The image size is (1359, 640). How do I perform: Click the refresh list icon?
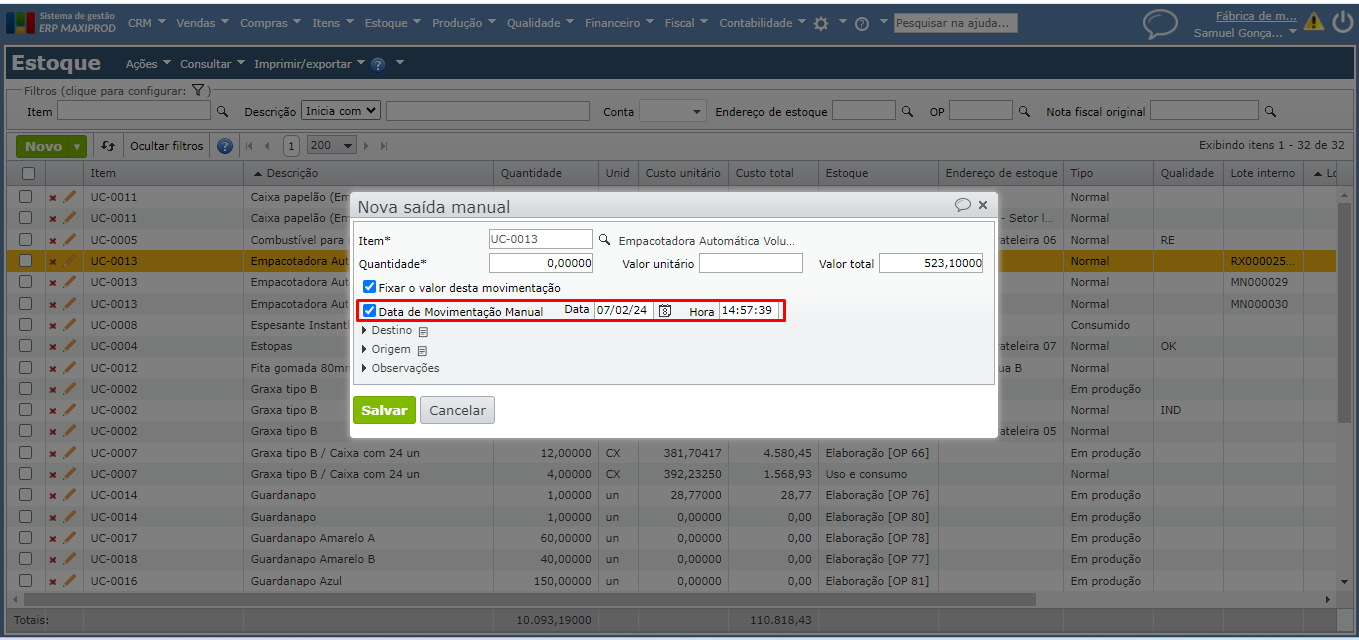[x=108, y=146]
